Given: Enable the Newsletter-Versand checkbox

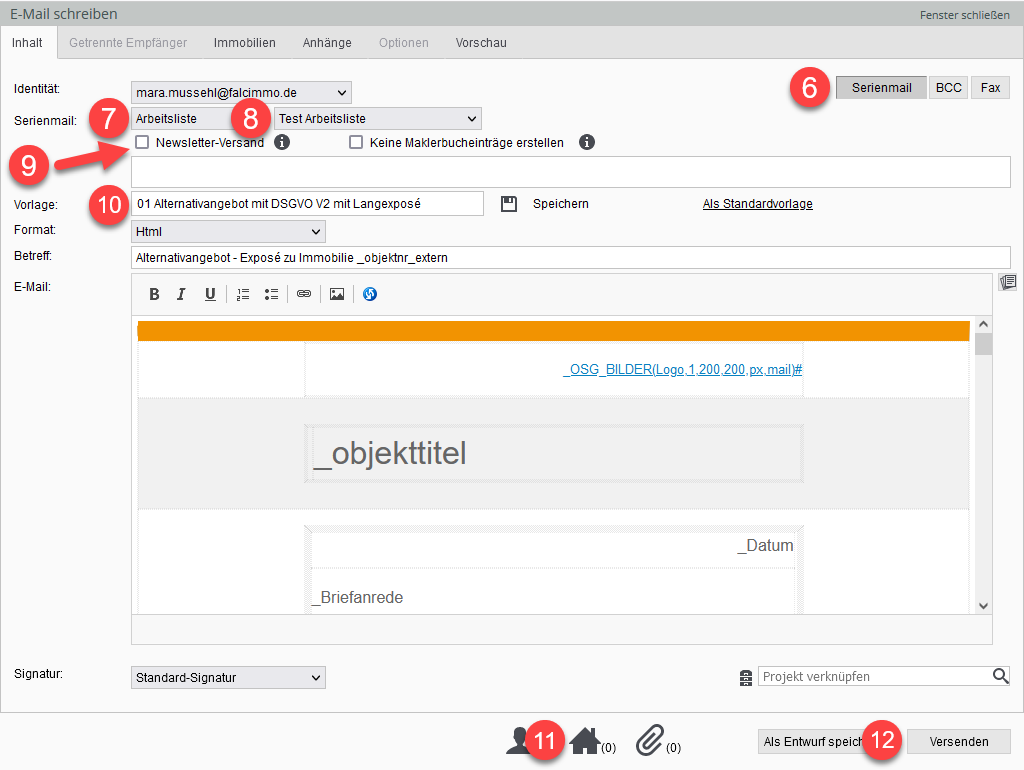Looking at the screenshot, I should [142, 143].
